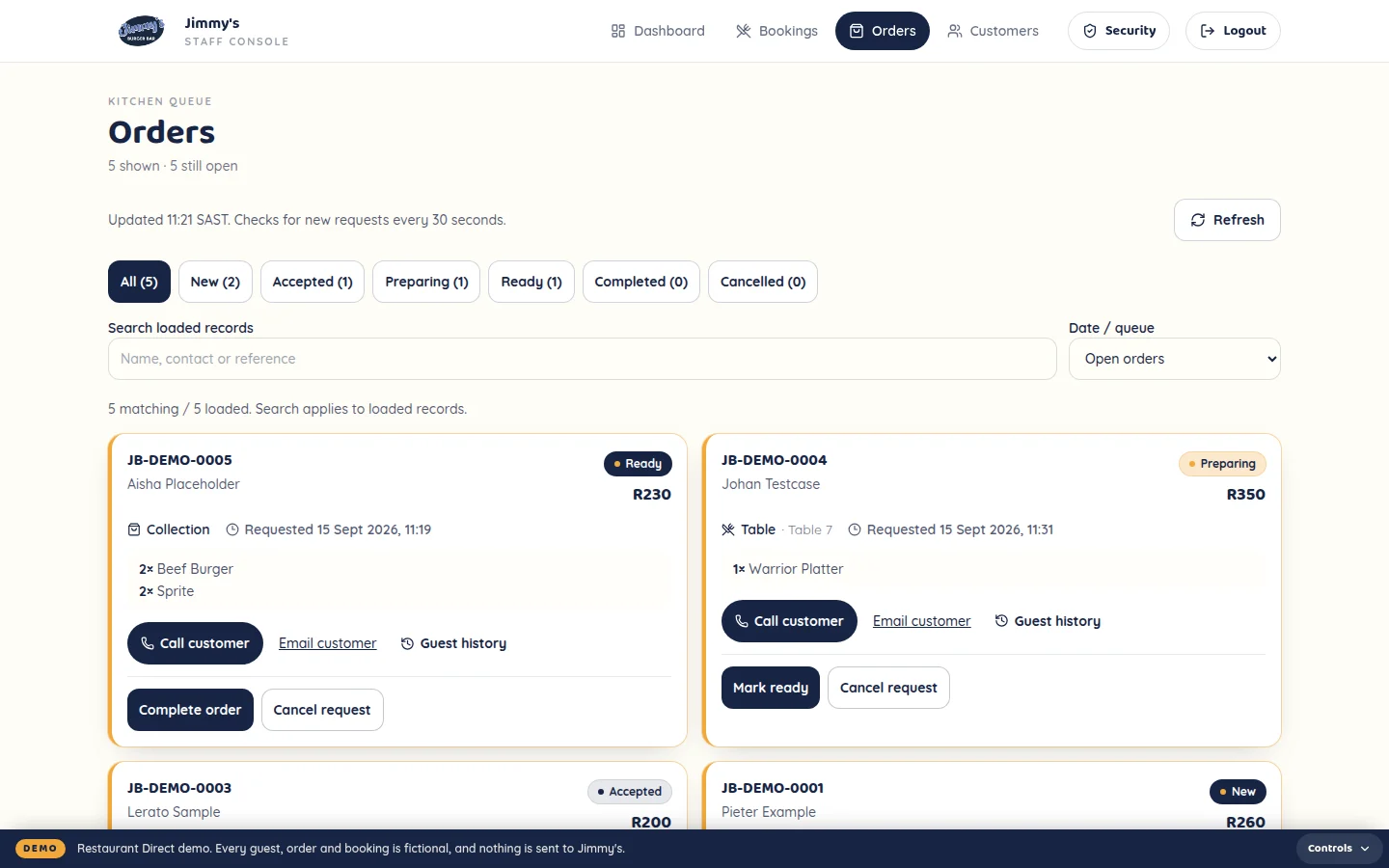Image resolution: width=1389 pixels, height=868 pixels.
Task: Click the Preparing status badge
Action: 1222,464
